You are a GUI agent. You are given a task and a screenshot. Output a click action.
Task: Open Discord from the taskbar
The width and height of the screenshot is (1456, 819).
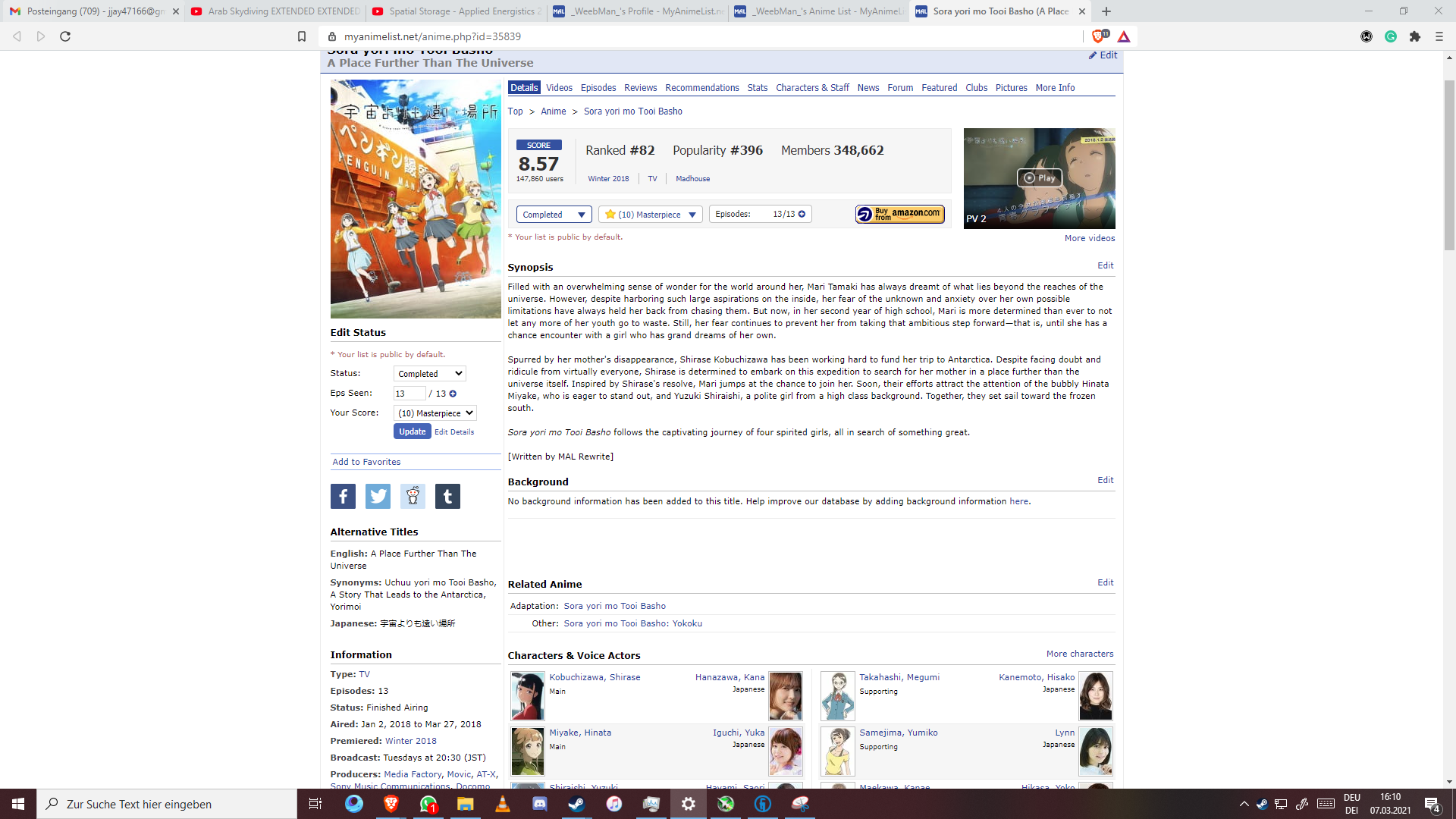[x=540, y=804]
